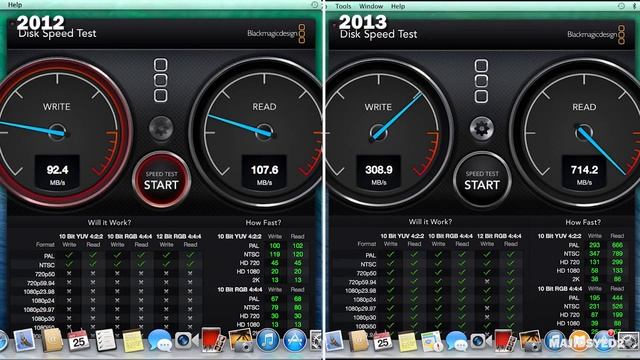Open iPhoto from the 2012 dock
Viewport: 640px width, 360px height.
240,340
